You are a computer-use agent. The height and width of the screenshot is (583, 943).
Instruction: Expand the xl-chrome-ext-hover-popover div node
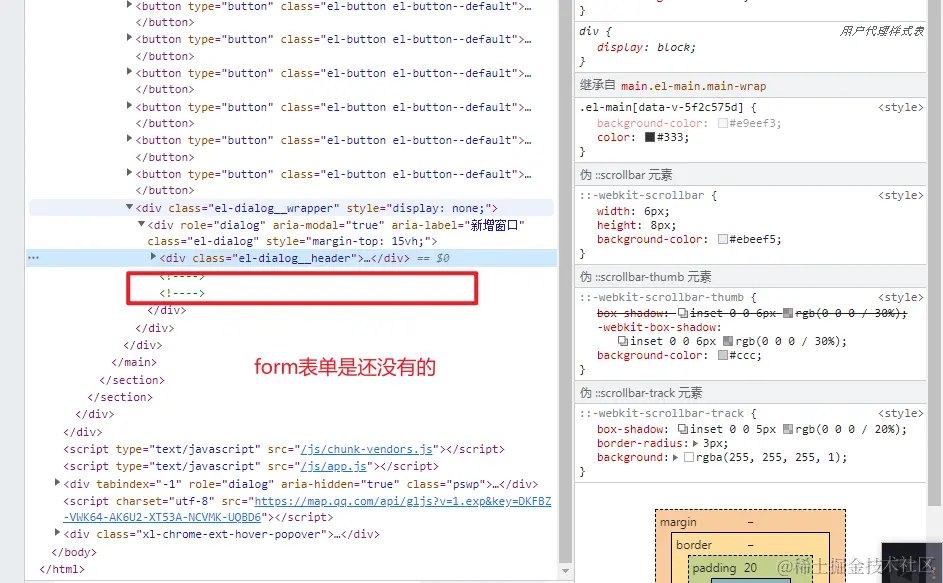[x=57, y=532]
